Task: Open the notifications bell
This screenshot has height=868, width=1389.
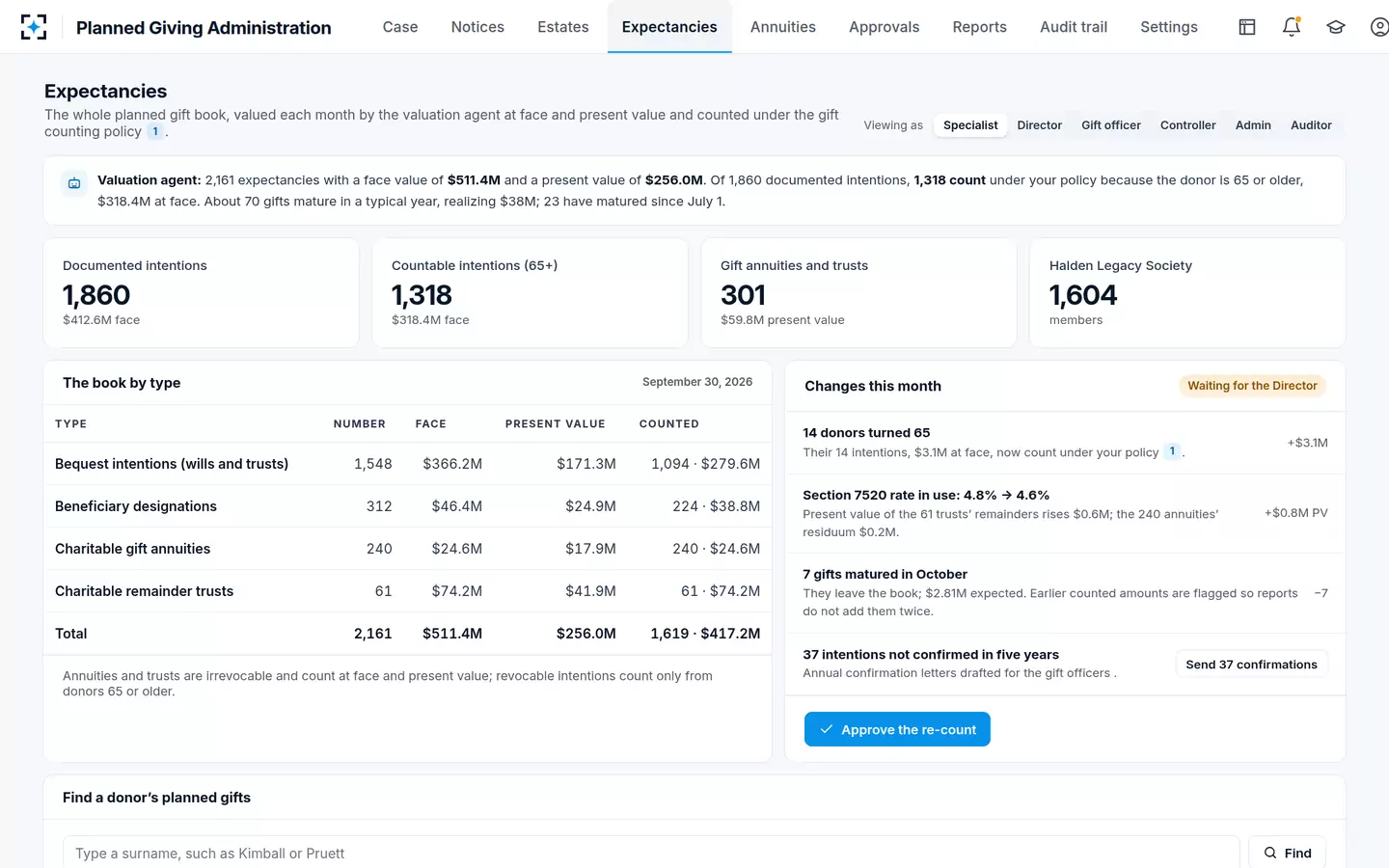Action: (1292, 27)
